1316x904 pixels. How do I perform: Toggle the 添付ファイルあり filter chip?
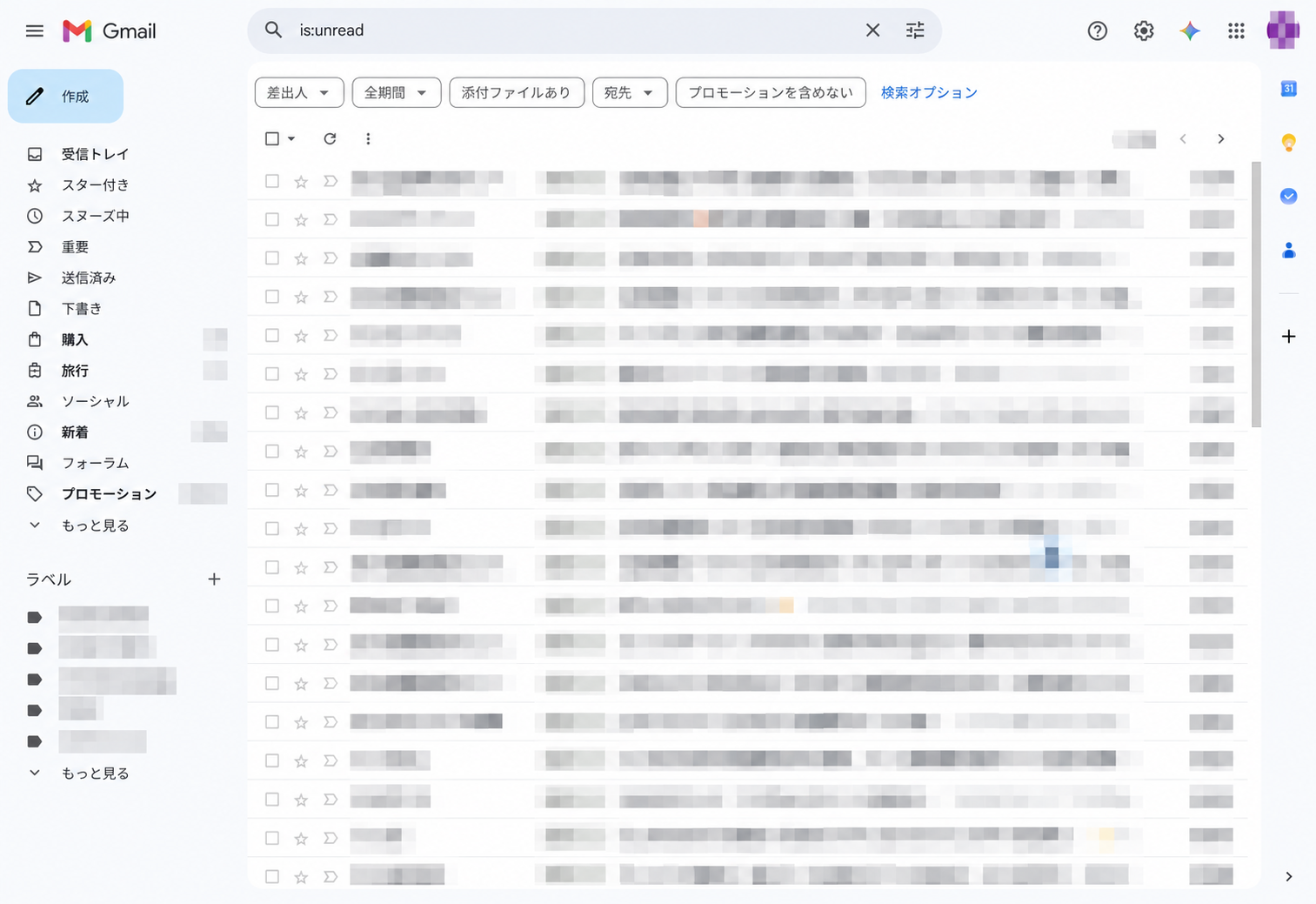pyautogui.click(x=517, y=93)
